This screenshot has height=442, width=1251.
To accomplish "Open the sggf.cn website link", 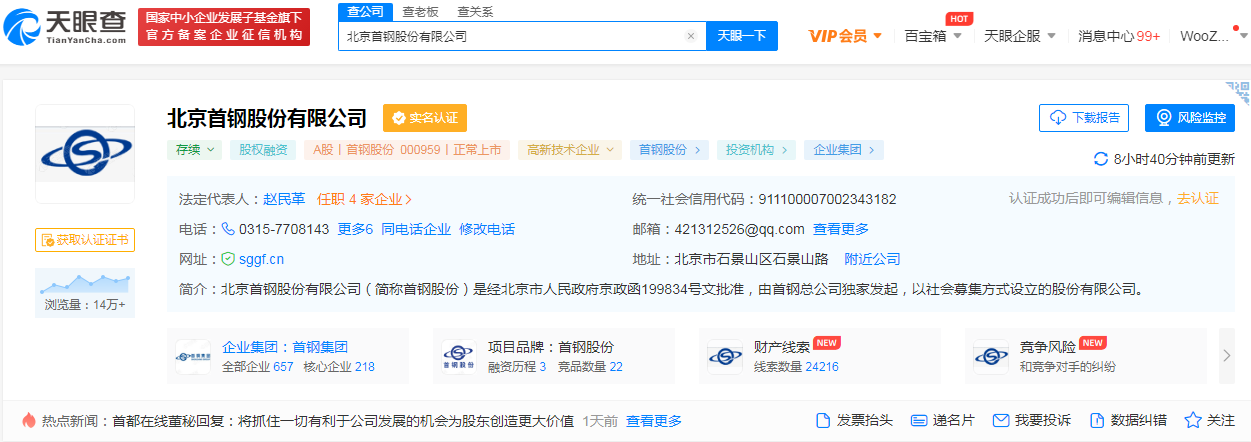I will point(261,259).
